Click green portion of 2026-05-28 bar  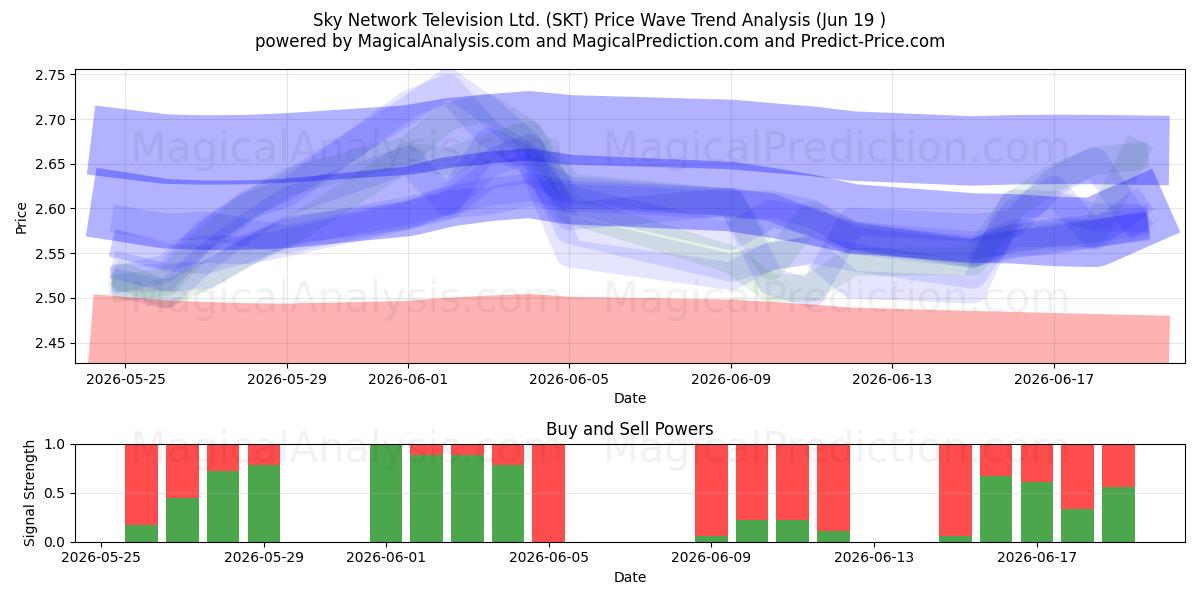[223, 506]
